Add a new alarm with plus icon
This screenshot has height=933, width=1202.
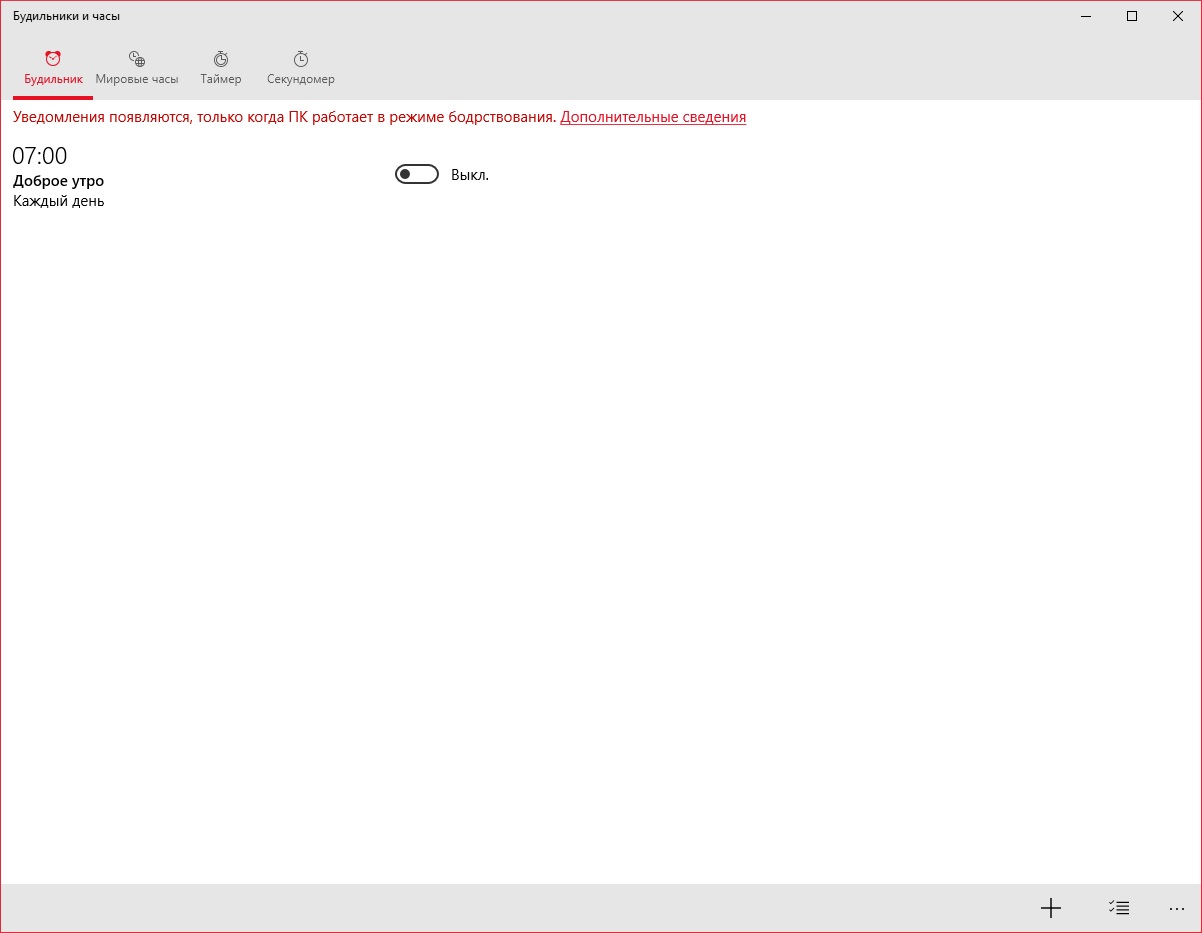click(1050, 908)
